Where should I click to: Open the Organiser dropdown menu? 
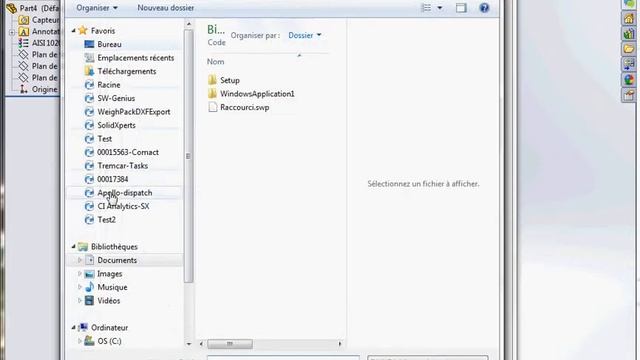click(x=97, y=8)
